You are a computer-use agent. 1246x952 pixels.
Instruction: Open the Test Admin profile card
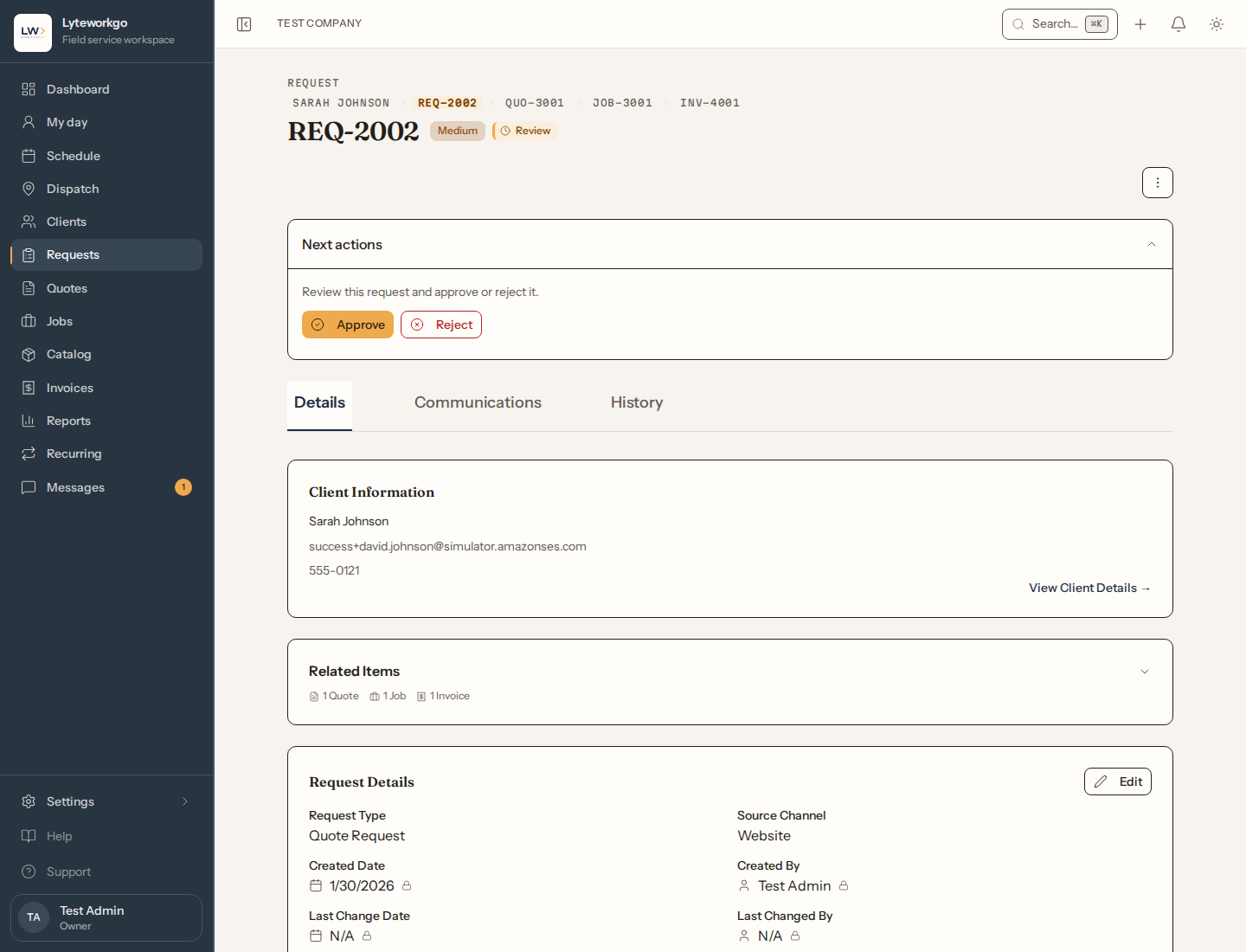(106, 917)
